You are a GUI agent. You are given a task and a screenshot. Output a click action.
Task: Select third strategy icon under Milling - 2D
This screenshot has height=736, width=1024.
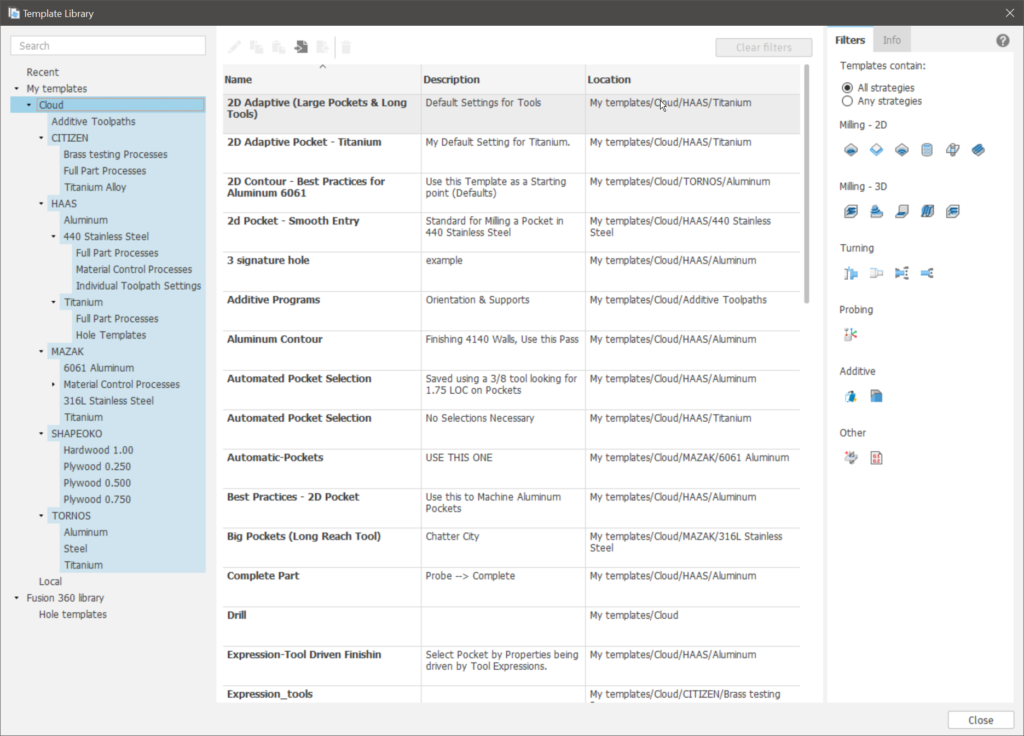coord(901,150)
